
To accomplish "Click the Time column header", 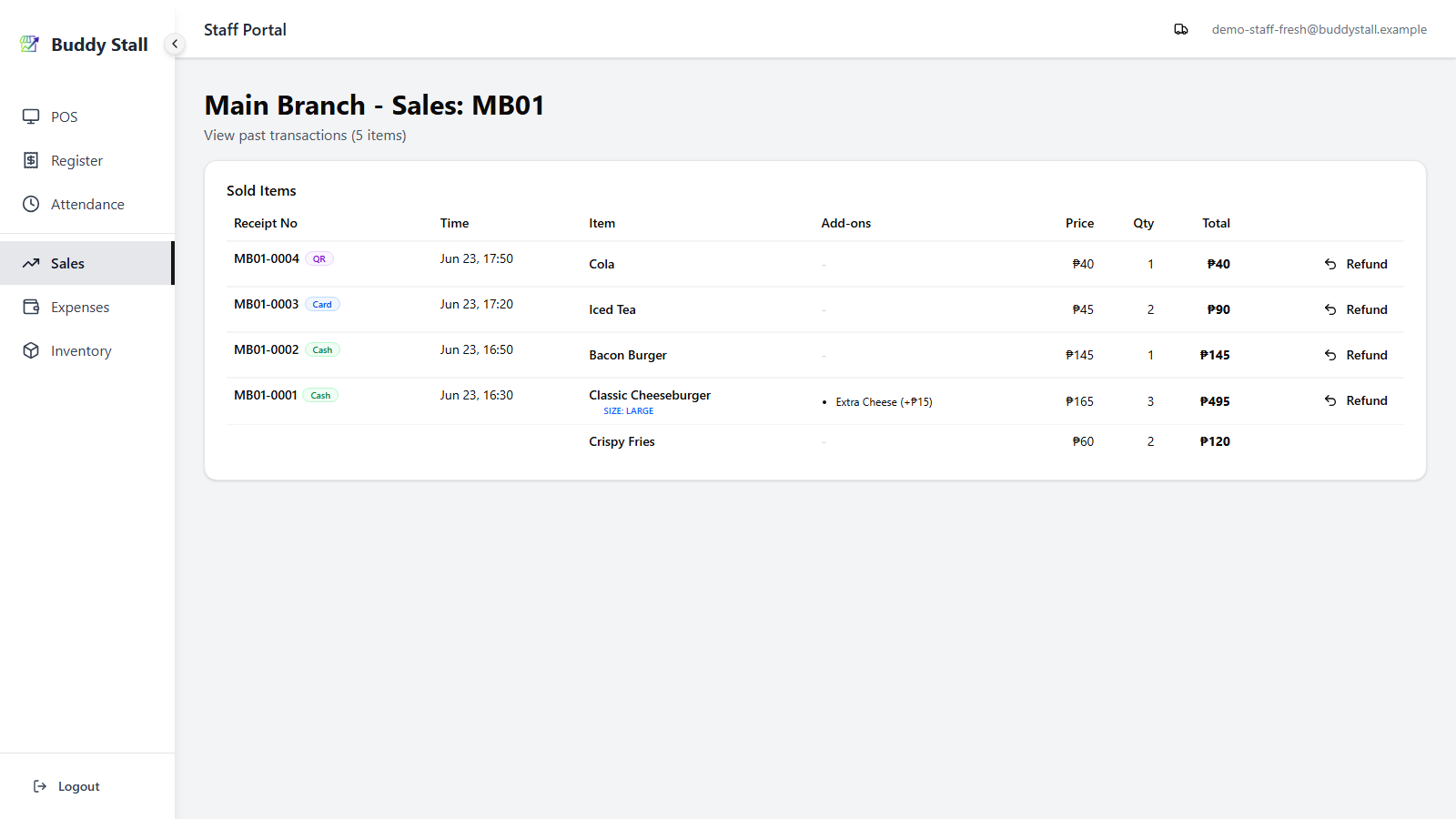I will 455,223.
